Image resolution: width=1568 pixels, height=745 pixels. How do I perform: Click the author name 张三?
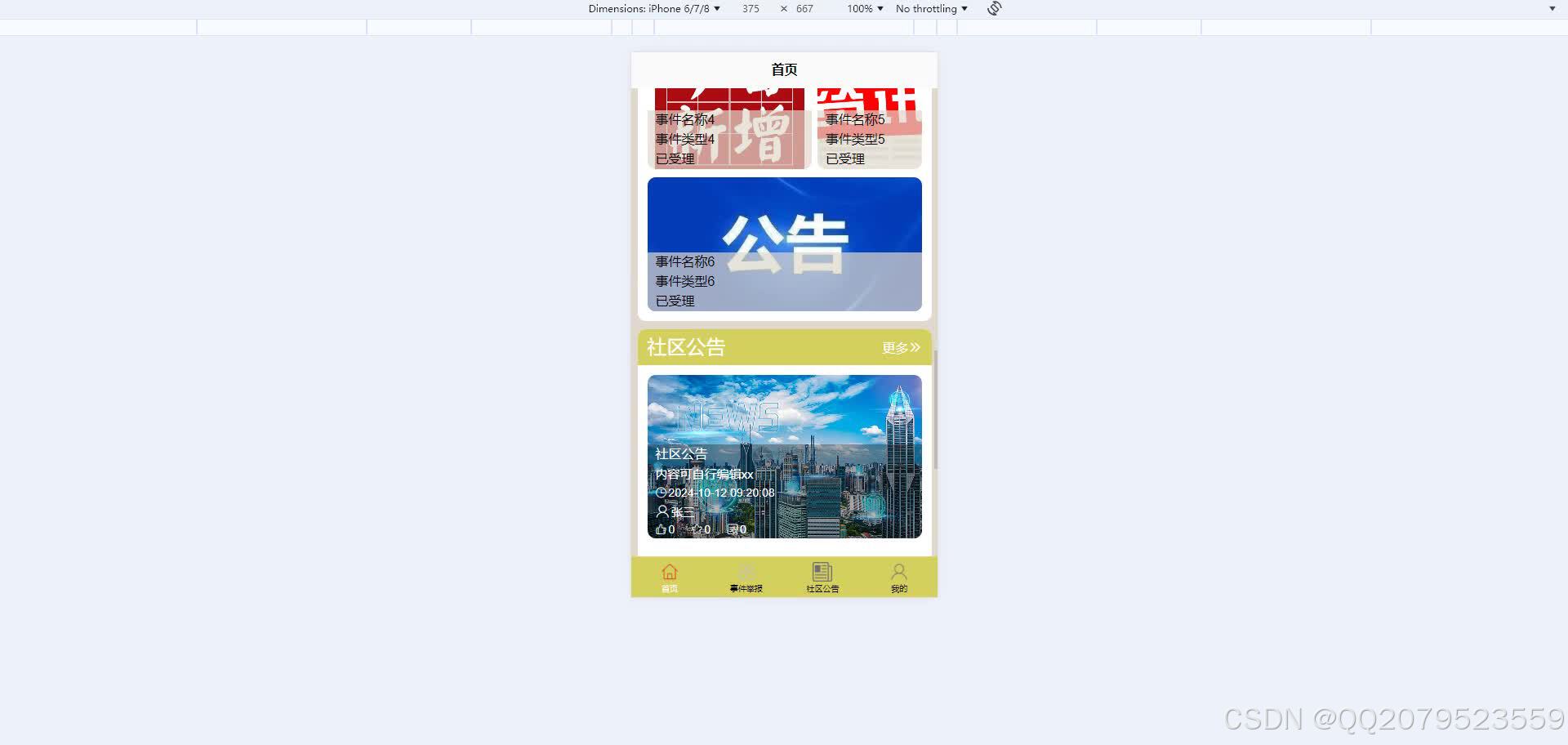[683, 512]
